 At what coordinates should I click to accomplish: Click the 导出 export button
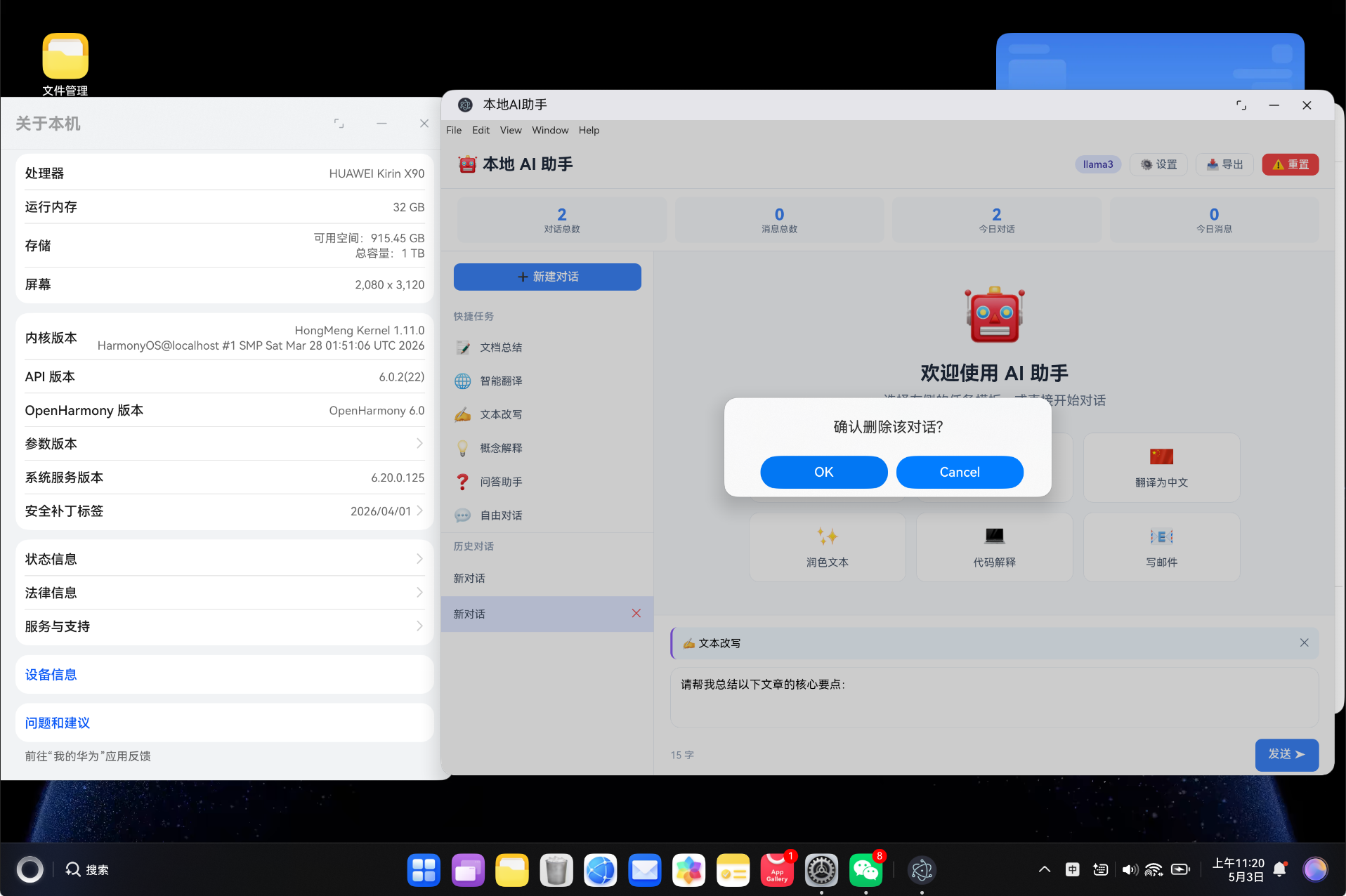point(1224,164)
